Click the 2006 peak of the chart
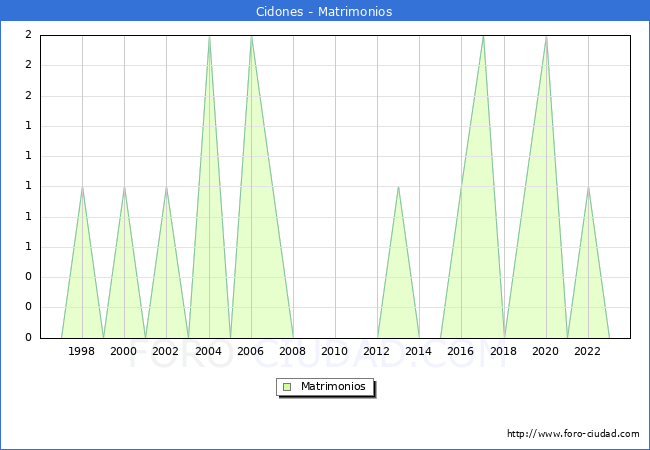 point(251,37)
